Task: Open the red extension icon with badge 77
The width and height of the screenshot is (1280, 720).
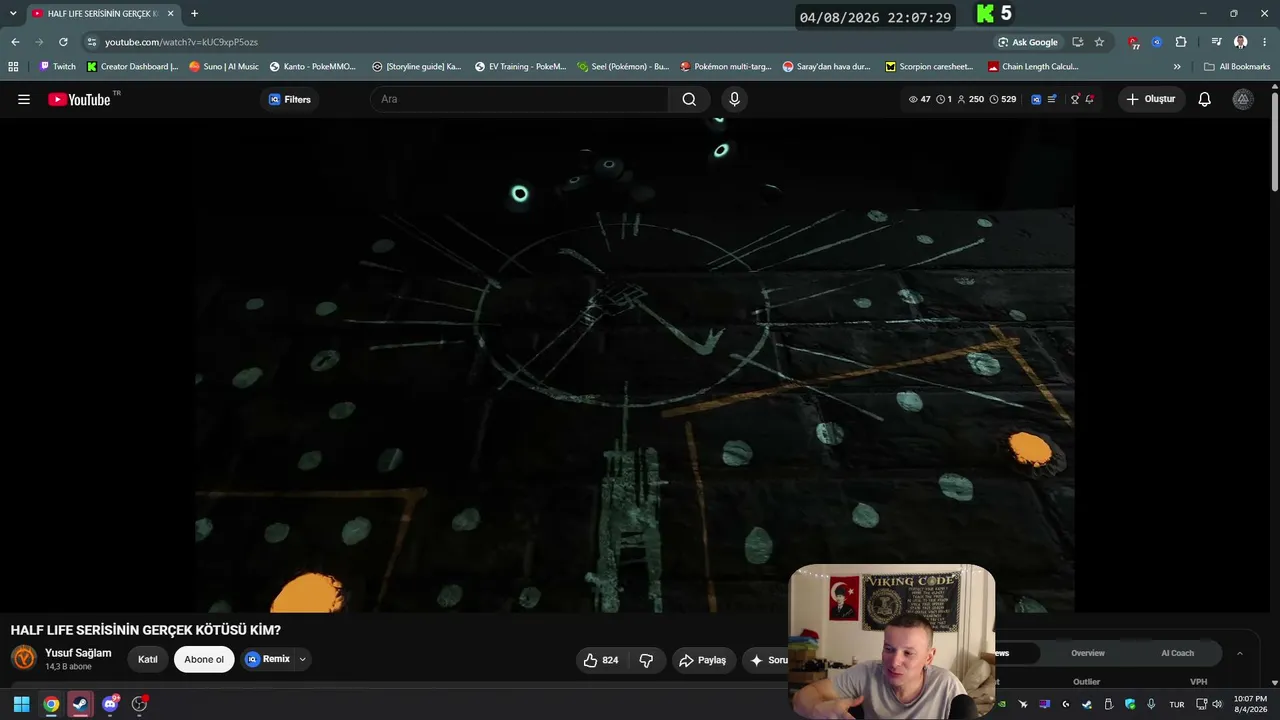Action: [1133, 42]
